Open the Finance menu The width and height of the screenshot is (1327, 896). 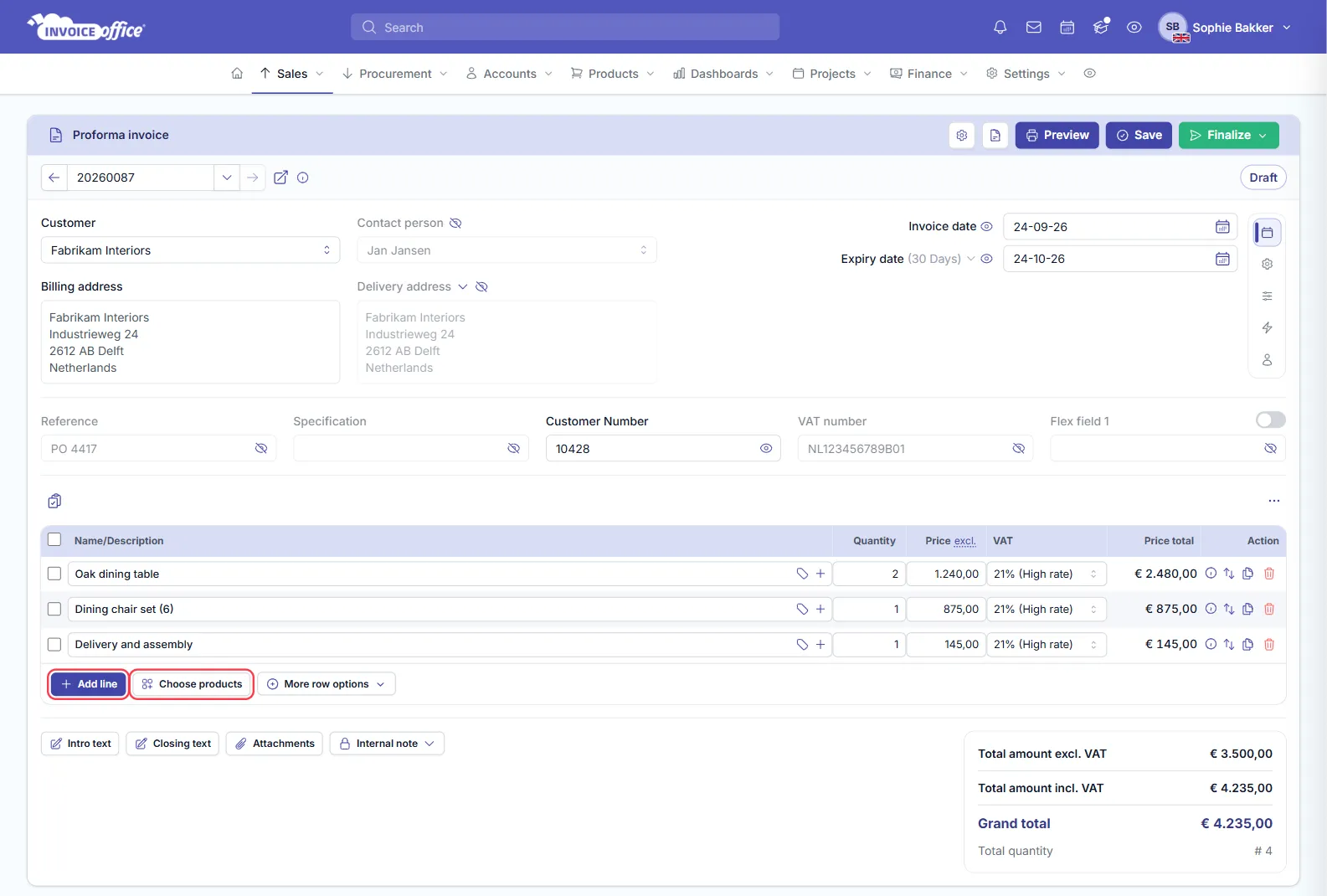[929, 74]
